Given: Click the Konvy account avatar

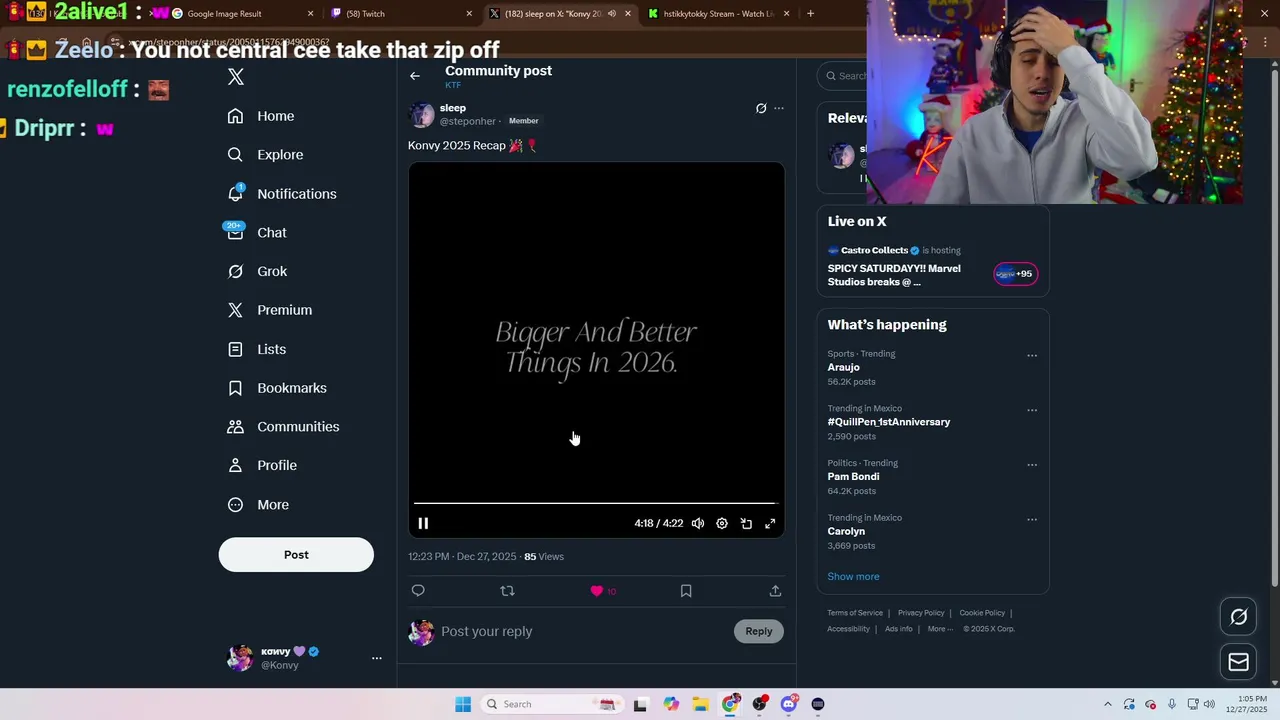Looking at the screenshot, I should coord(240,658).
